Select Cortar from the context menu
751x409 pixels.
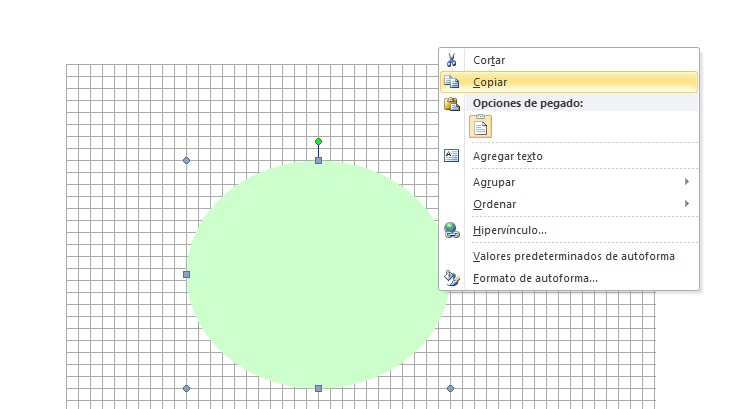(x=569, y=60)
